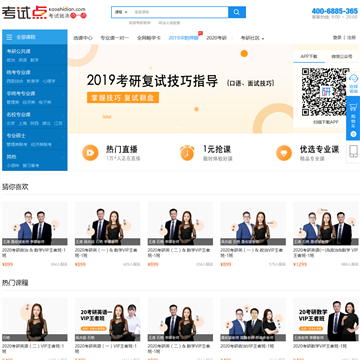Click the 注册 register link
Image resolution: width=360 pixels, height=360 pixels.
351,38
